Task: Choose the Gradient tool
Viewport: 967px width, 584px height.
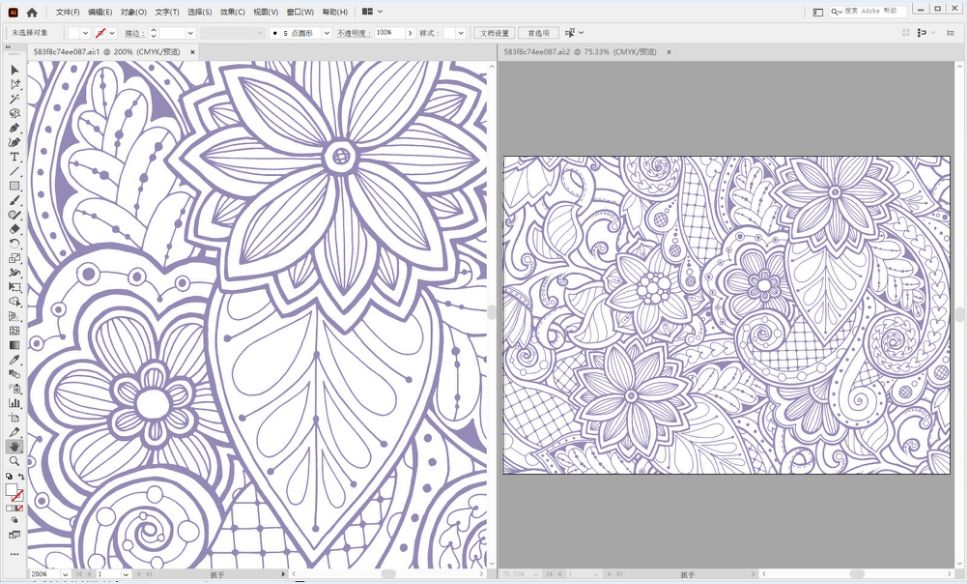Action: click(14, 345)
